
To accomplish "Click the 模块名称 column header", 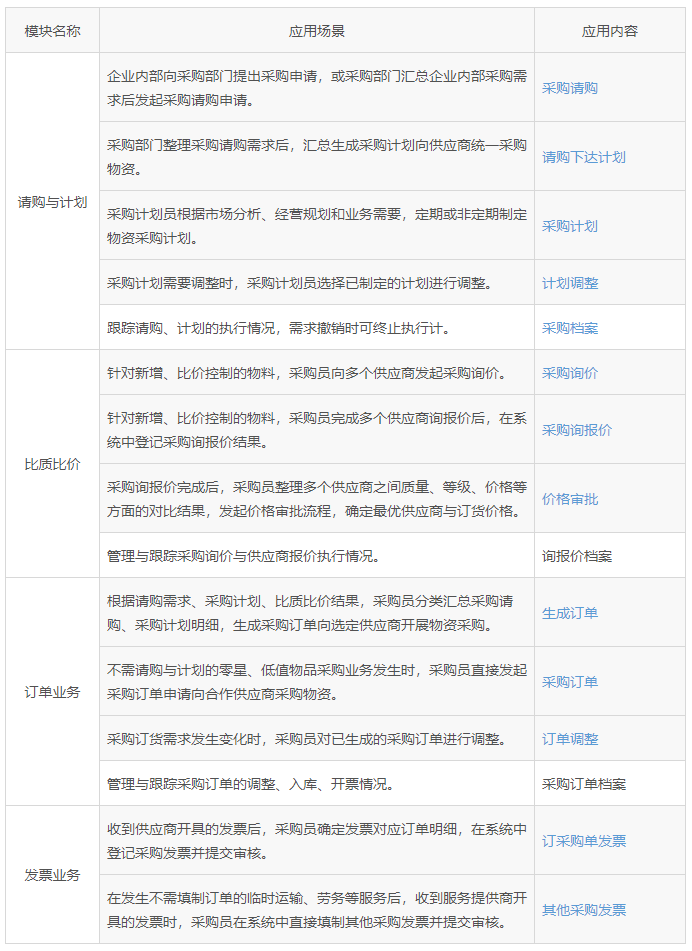I will 52,31.
